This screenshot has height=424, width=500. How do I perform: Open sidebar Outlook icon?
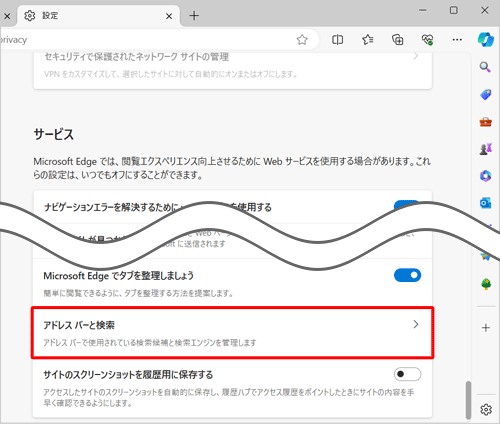click(486, 203)
